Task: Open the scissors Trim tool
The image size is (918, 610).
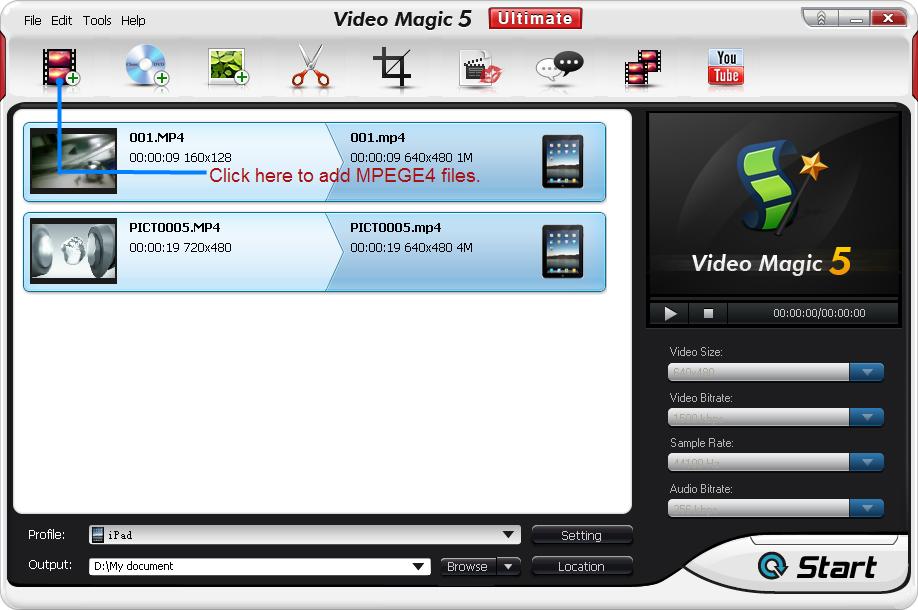Action: pos(310,66)
